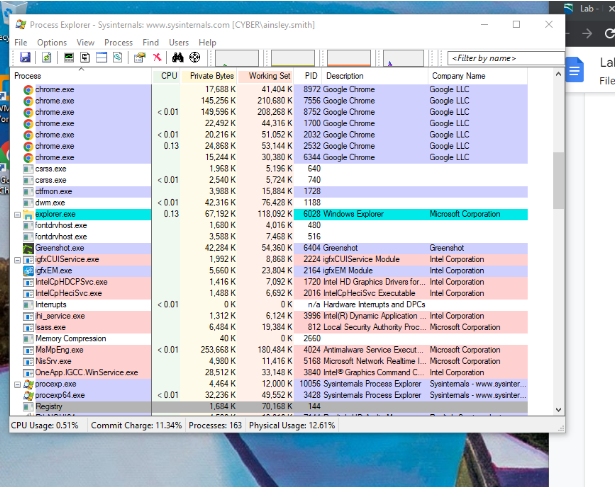Sort by the Process column header
This screenshot has width=615, height=487.
81,76
